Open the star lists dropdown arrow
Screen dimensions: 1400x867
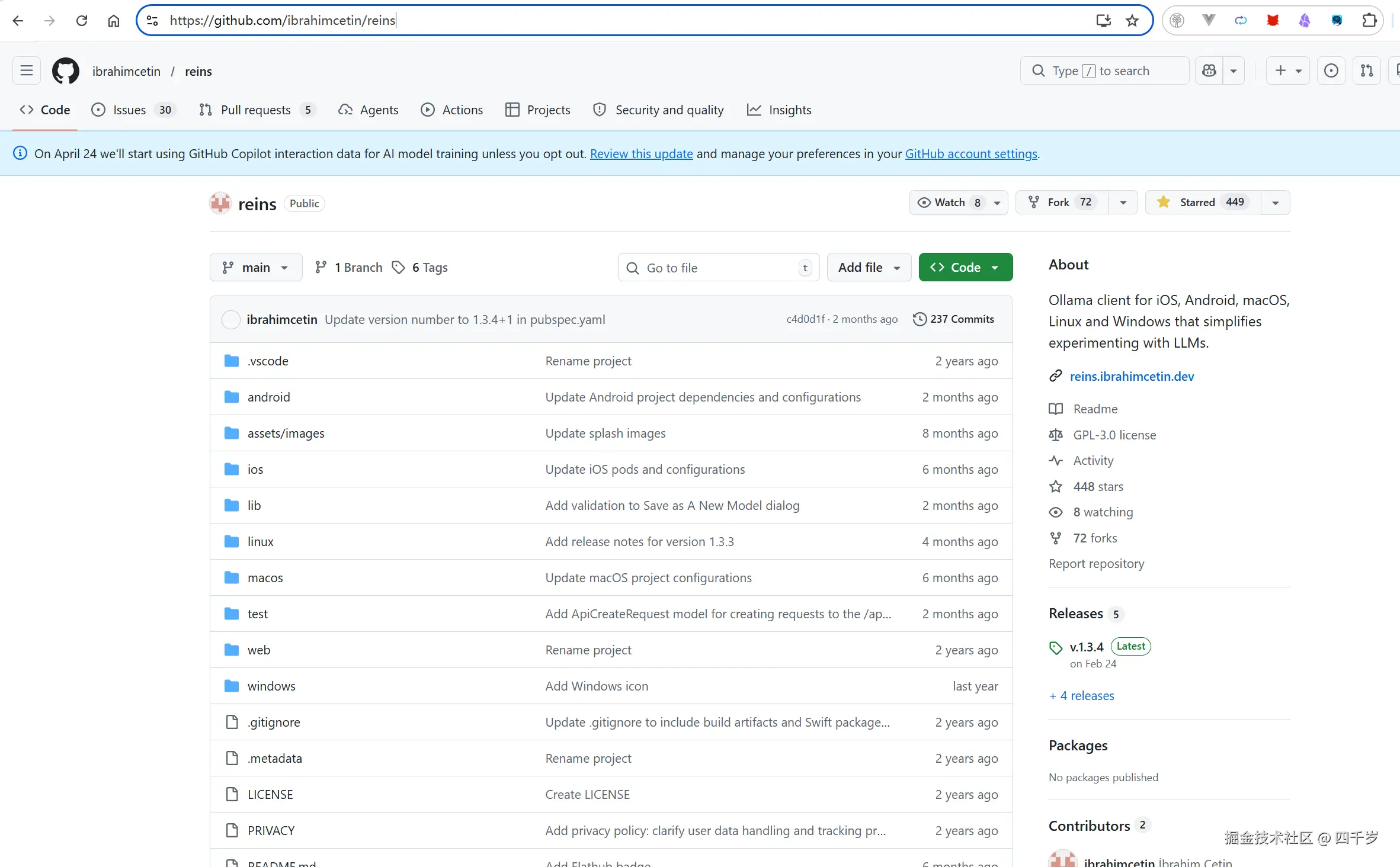(x=1276, y=203)
